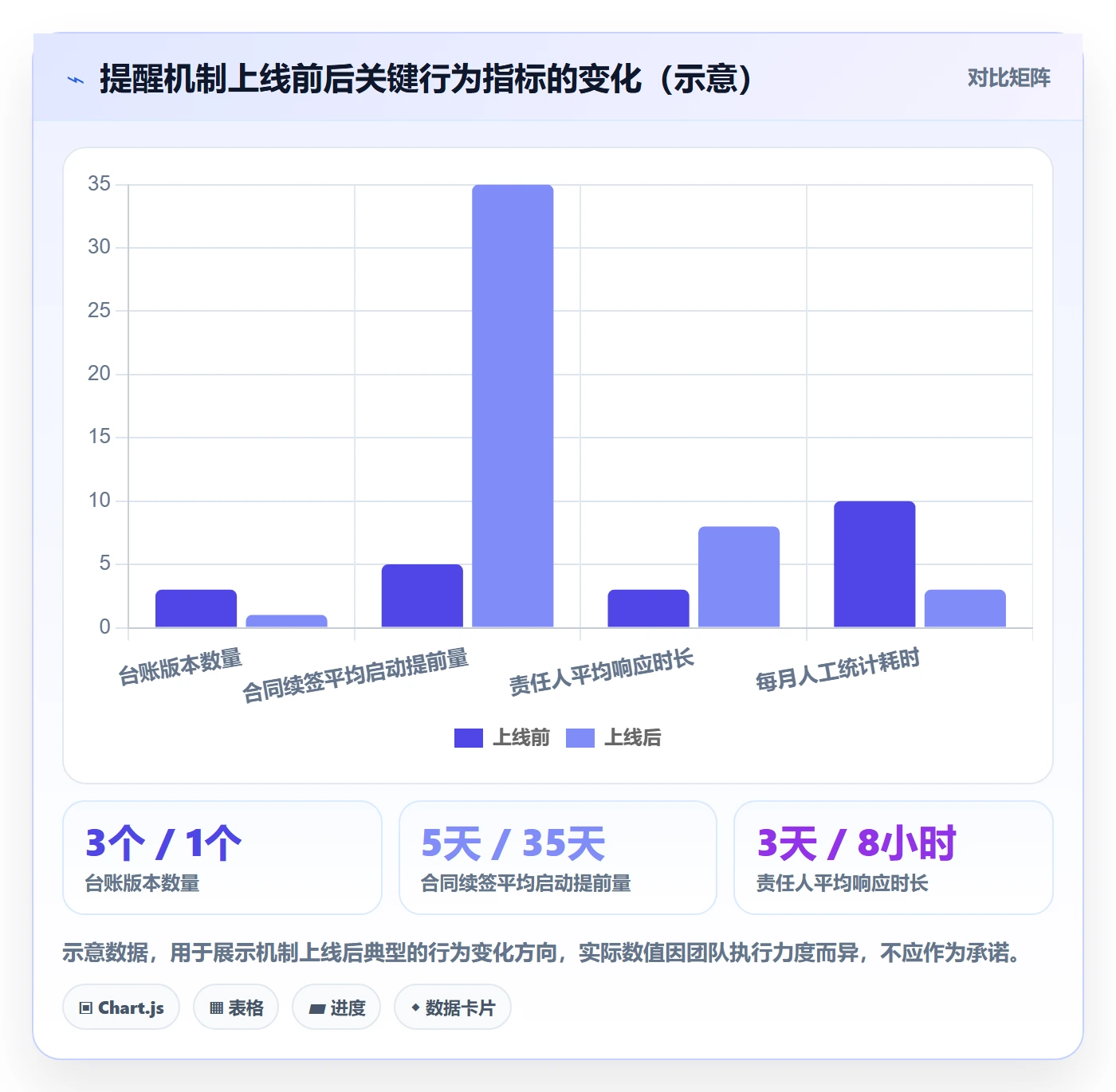Click the 上线后 bar for 责任人平均响应时长
This screenshot has height=1092, width=1116.
pyautogui.click(x=739, y=577)
